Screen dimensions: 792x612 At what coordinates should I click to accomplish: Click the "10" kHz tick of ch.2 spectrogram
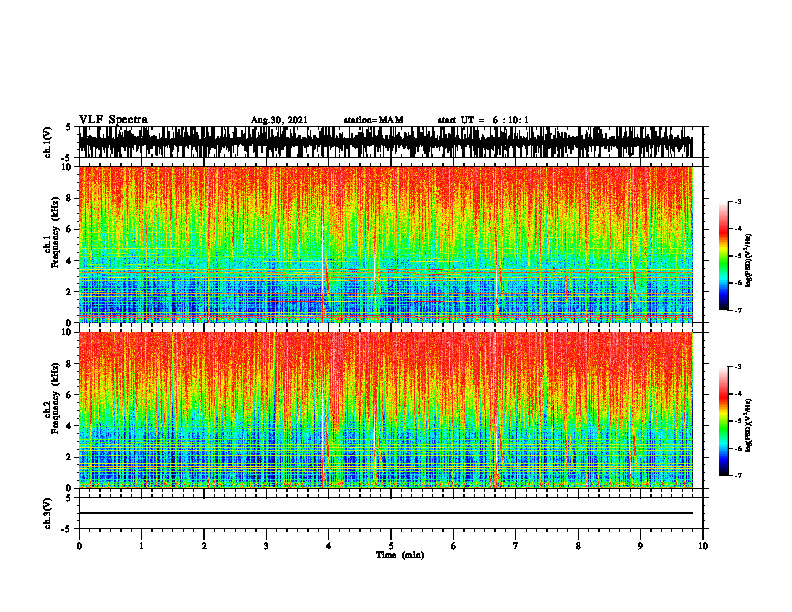coord(69,332)
